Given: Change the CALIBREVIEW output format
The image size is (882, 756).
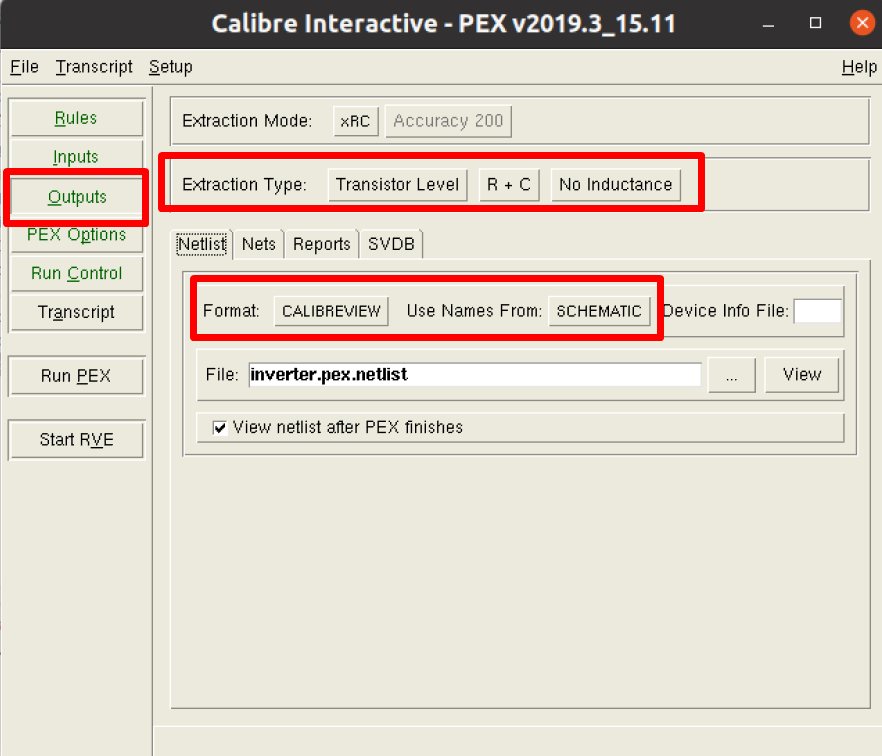Looking at the screenshot, I should pos(331,311).
